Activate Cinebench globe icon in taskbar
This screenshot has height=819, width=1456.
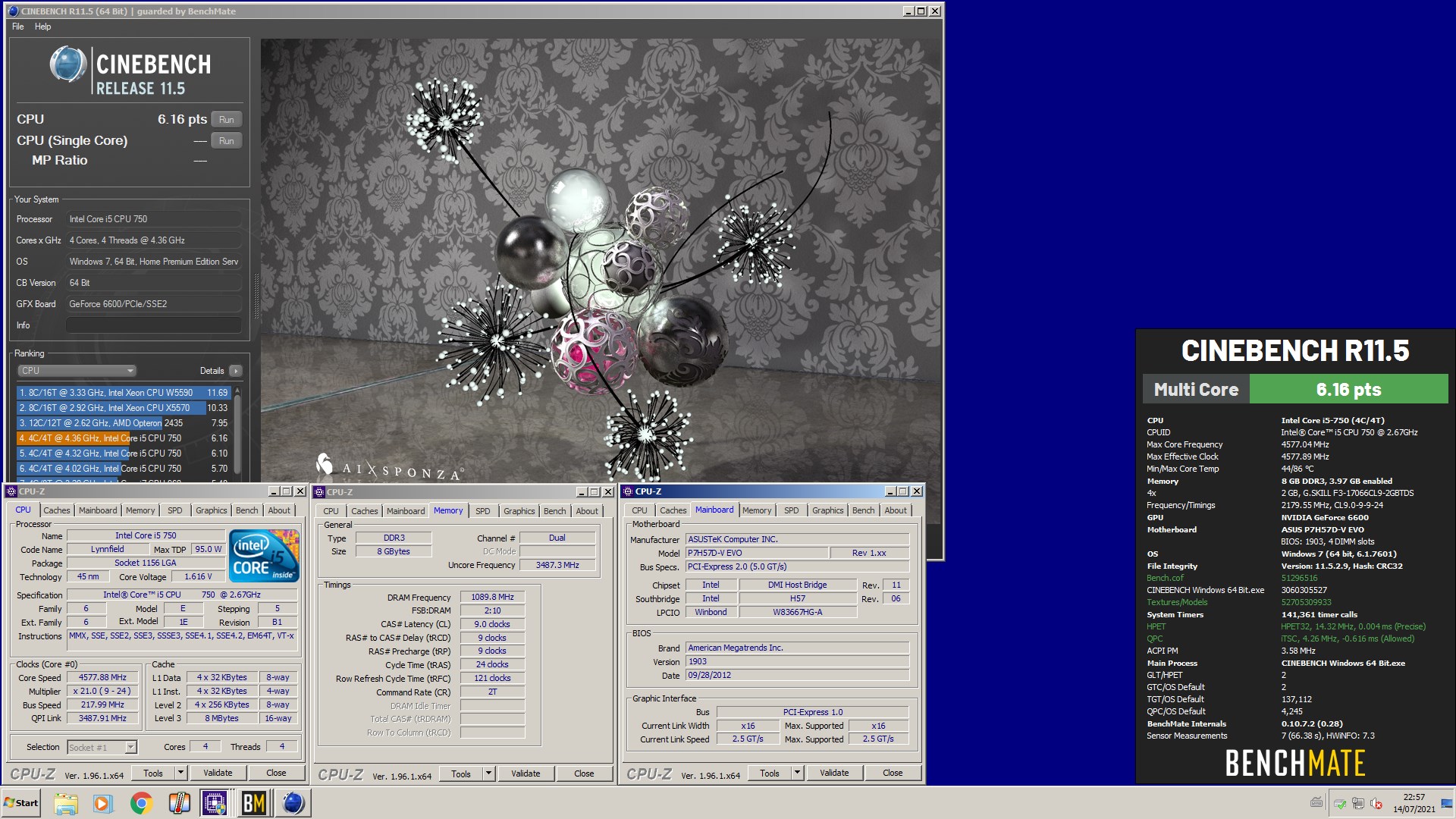(293, 803)
